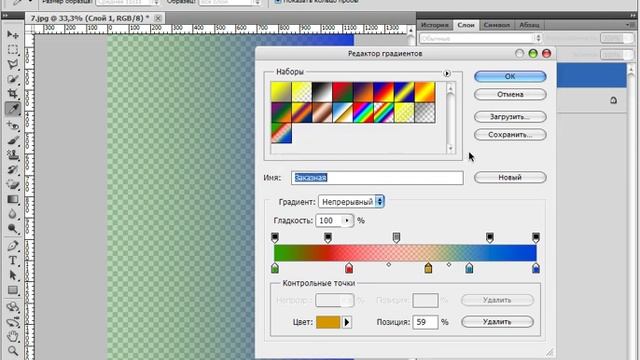Click the Позиция field showing 59

pos(425,322)
